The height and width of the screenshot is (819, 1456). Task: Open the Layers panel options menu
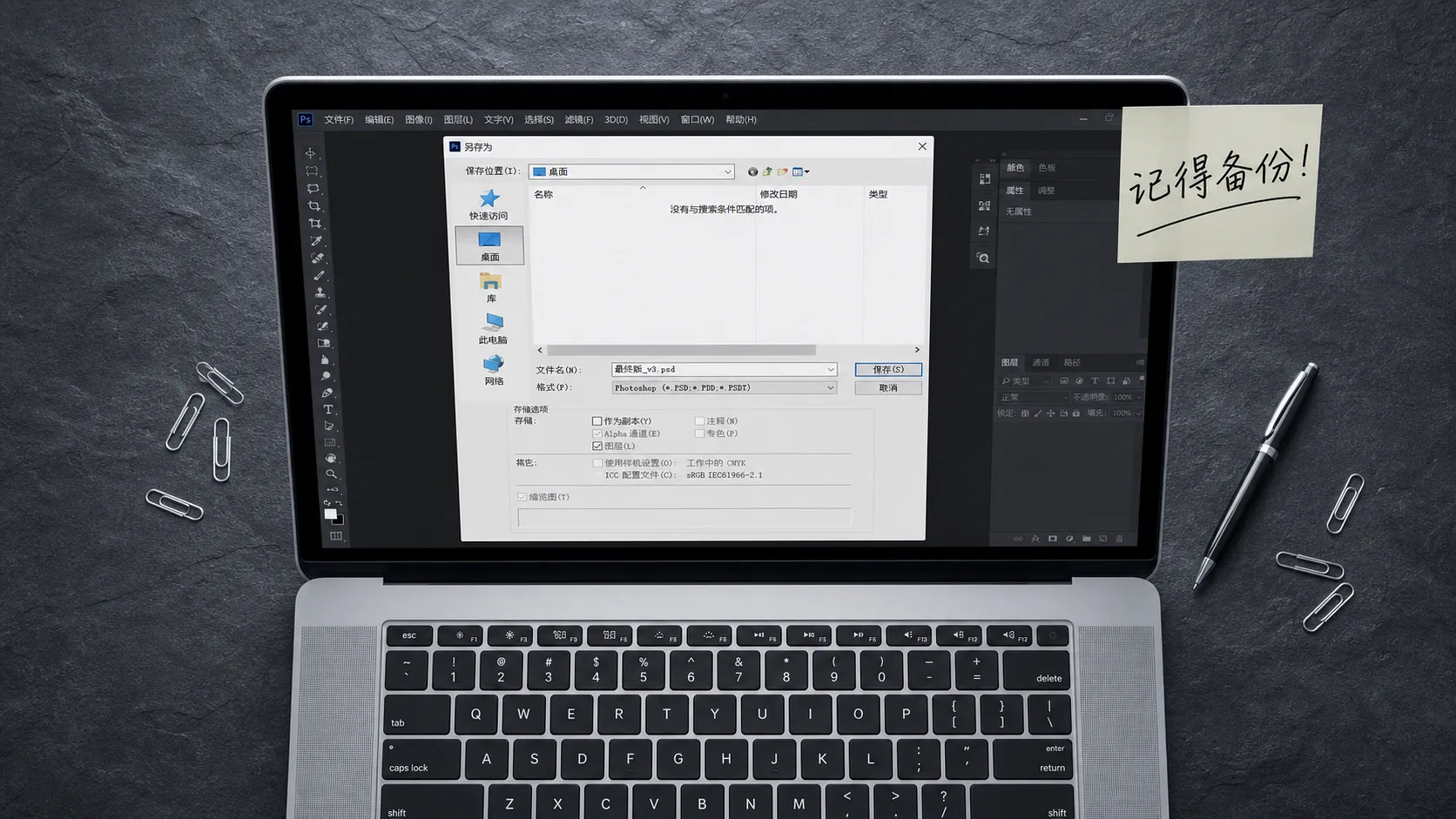pyautogui.click(x=1140, y=363)
